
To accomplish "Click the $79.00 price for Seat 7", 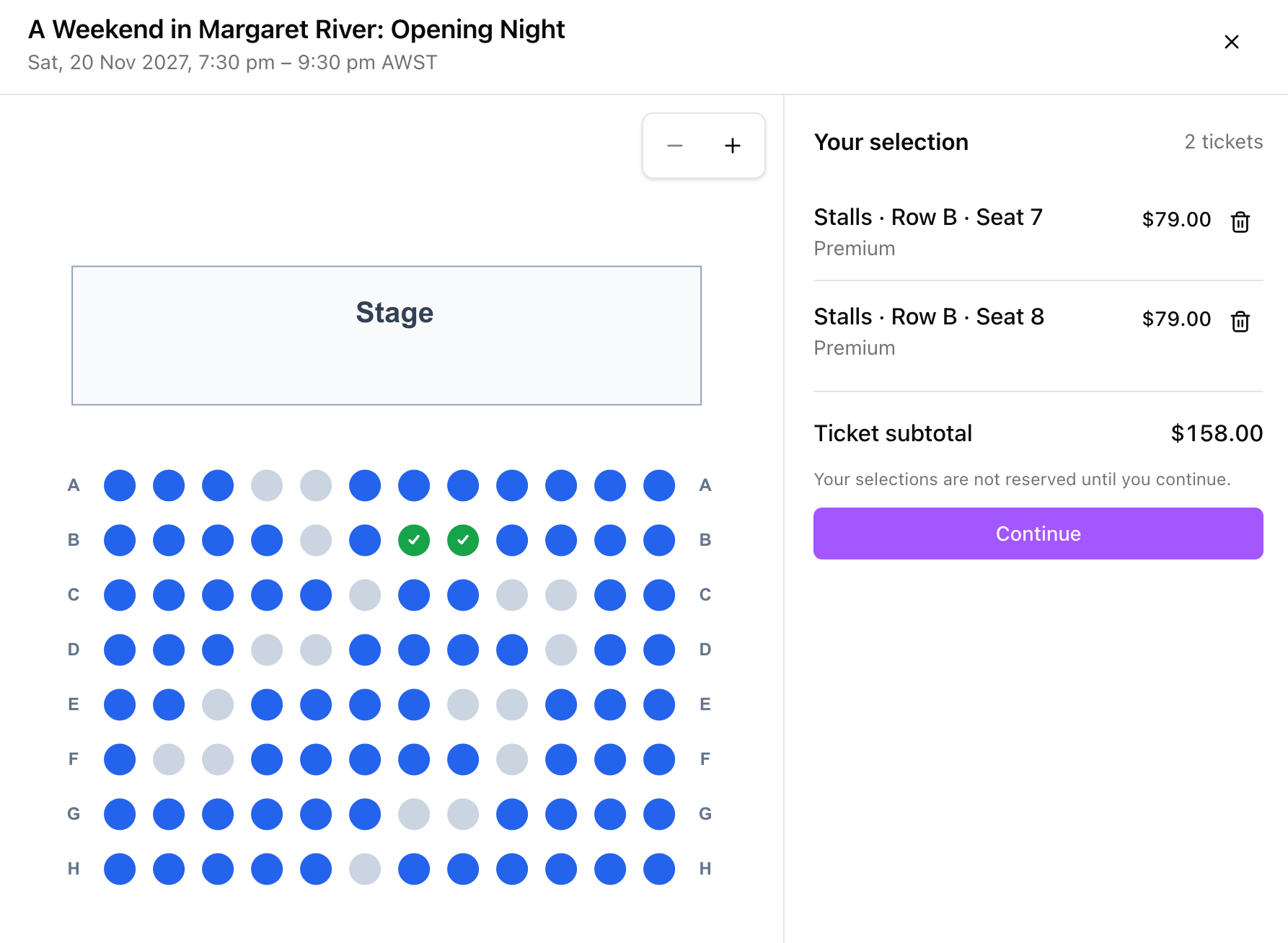I will (1176, 219).
